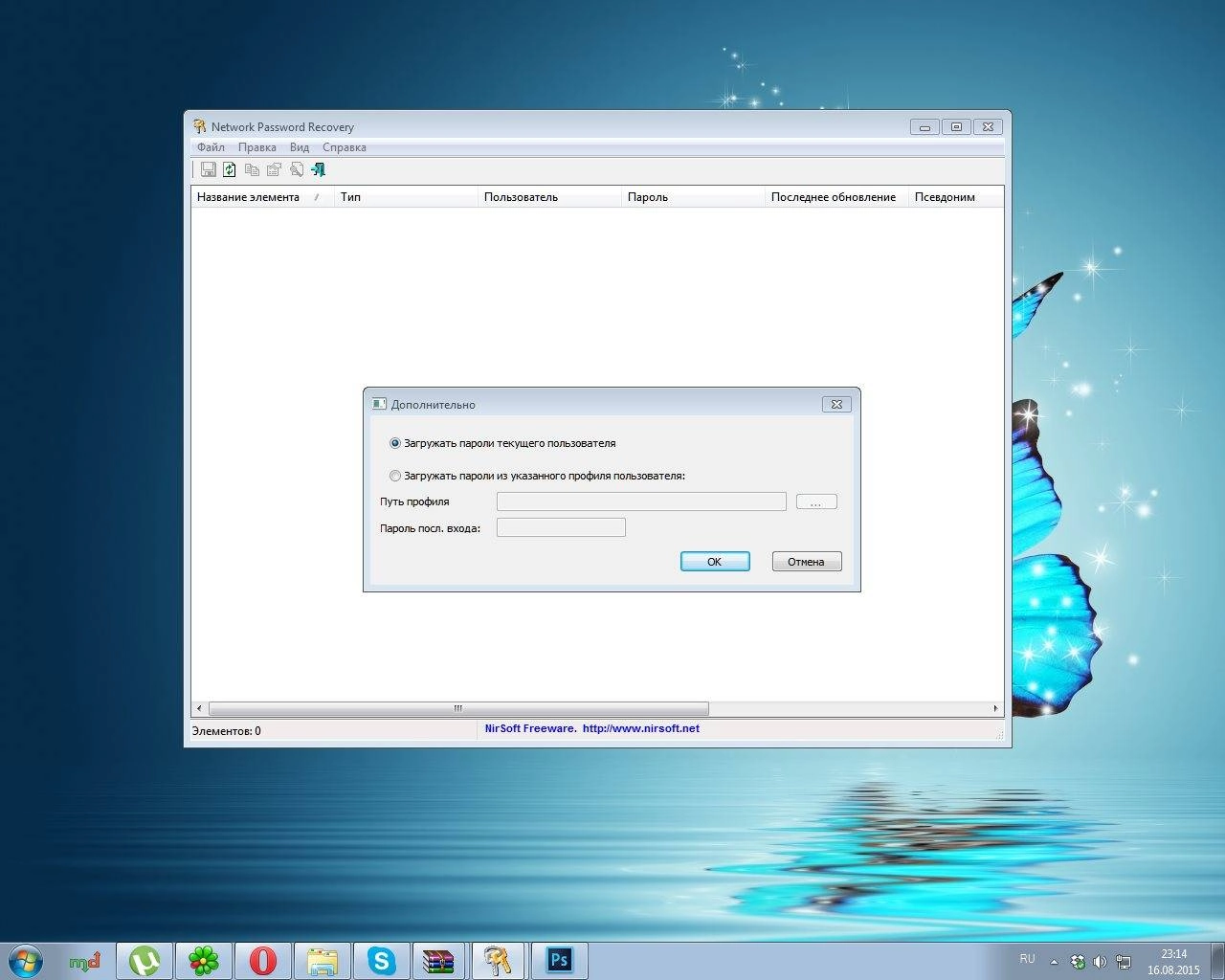The height and width of the screenshot is (980, 1225).
Task: Sort by Тип column header
Action: click(x=406, y=197)
